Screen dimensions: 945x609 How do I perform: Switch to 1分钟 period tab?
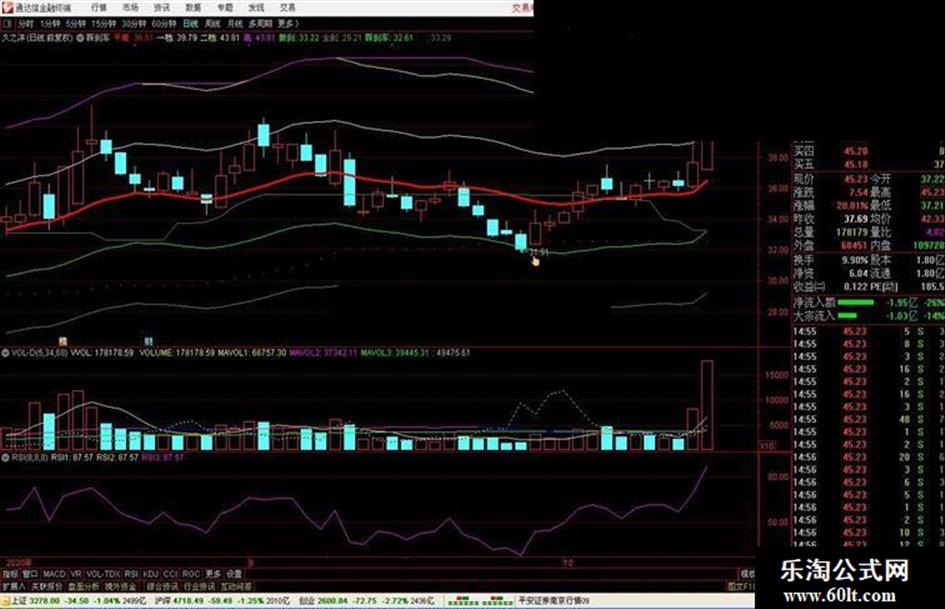click(50, 24)
